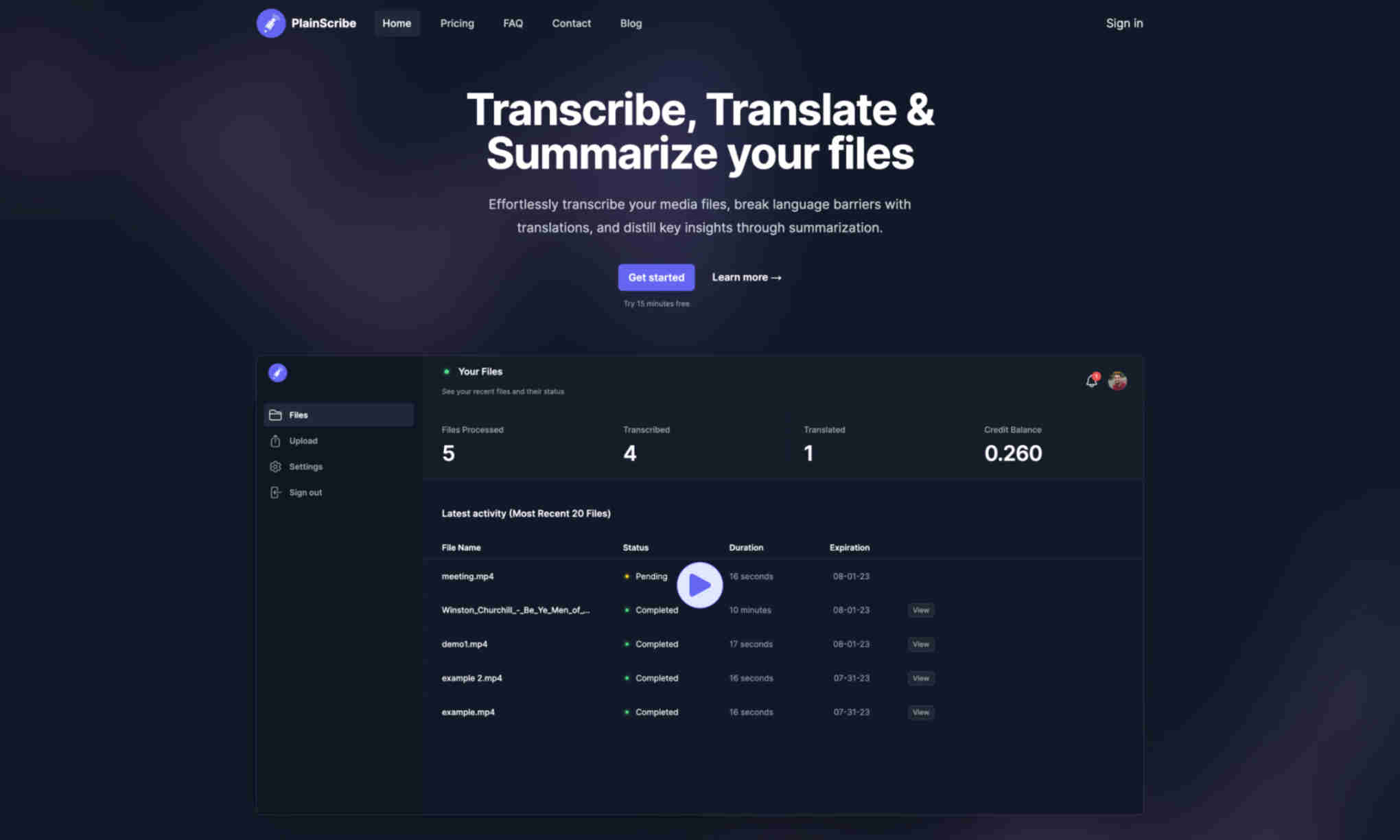Select the Files folder icon in sidebar
Image resolution: width=1400 pixels, height=840 pixels.
[275, 415]
